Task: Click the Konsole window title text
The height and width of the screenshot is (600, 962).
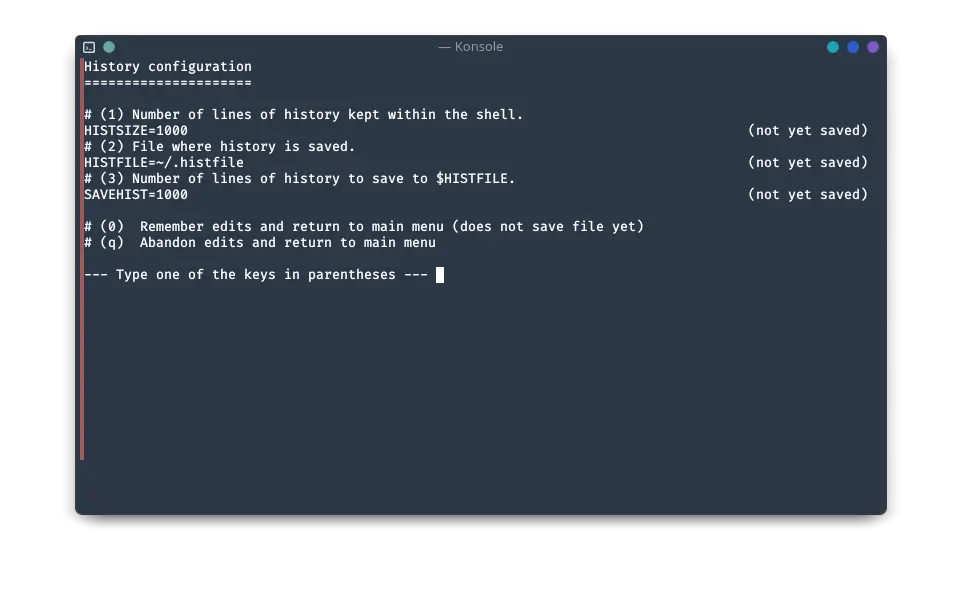Action: [x=471, y=47]
